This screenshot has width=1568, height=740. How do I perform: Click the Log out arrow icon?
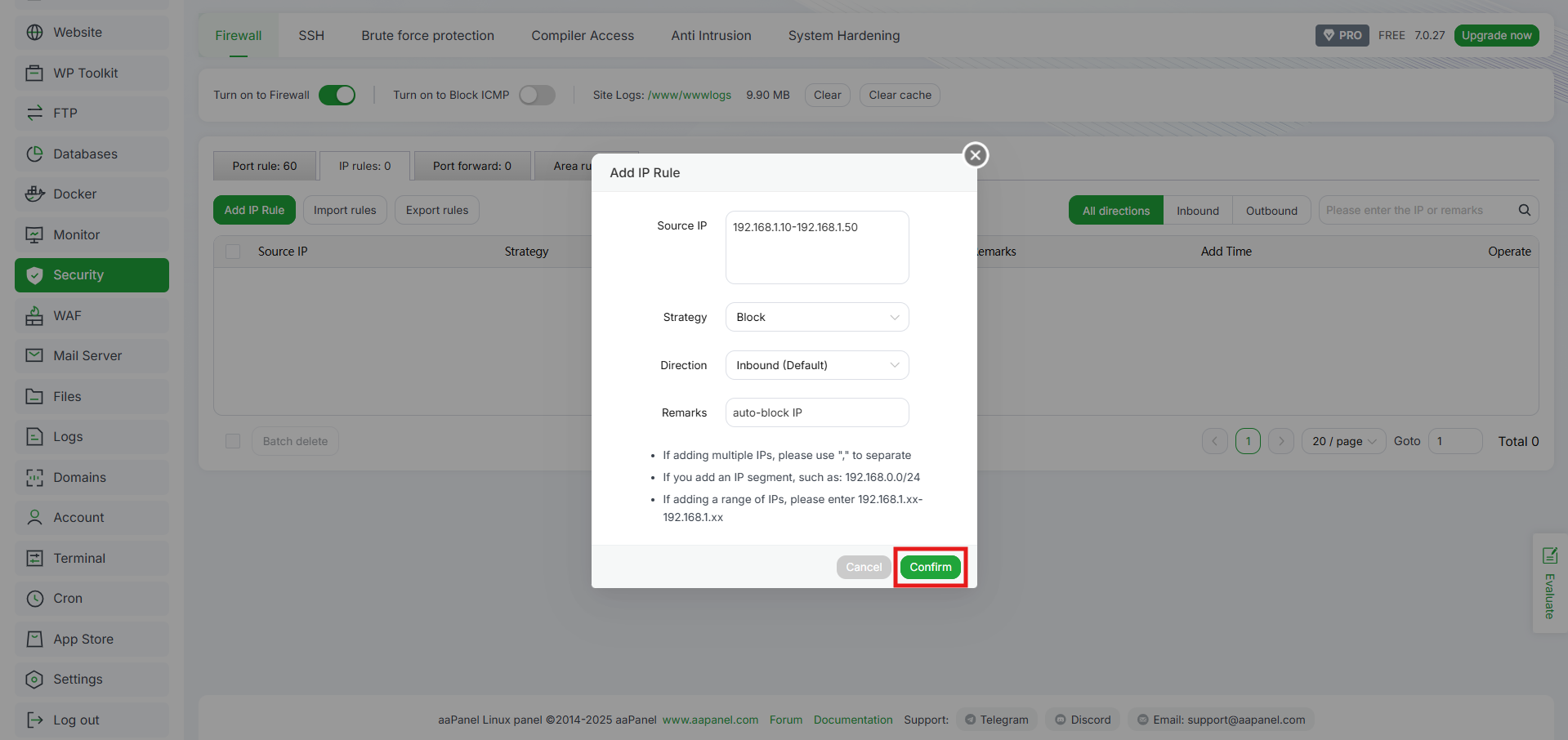(34, 720)
